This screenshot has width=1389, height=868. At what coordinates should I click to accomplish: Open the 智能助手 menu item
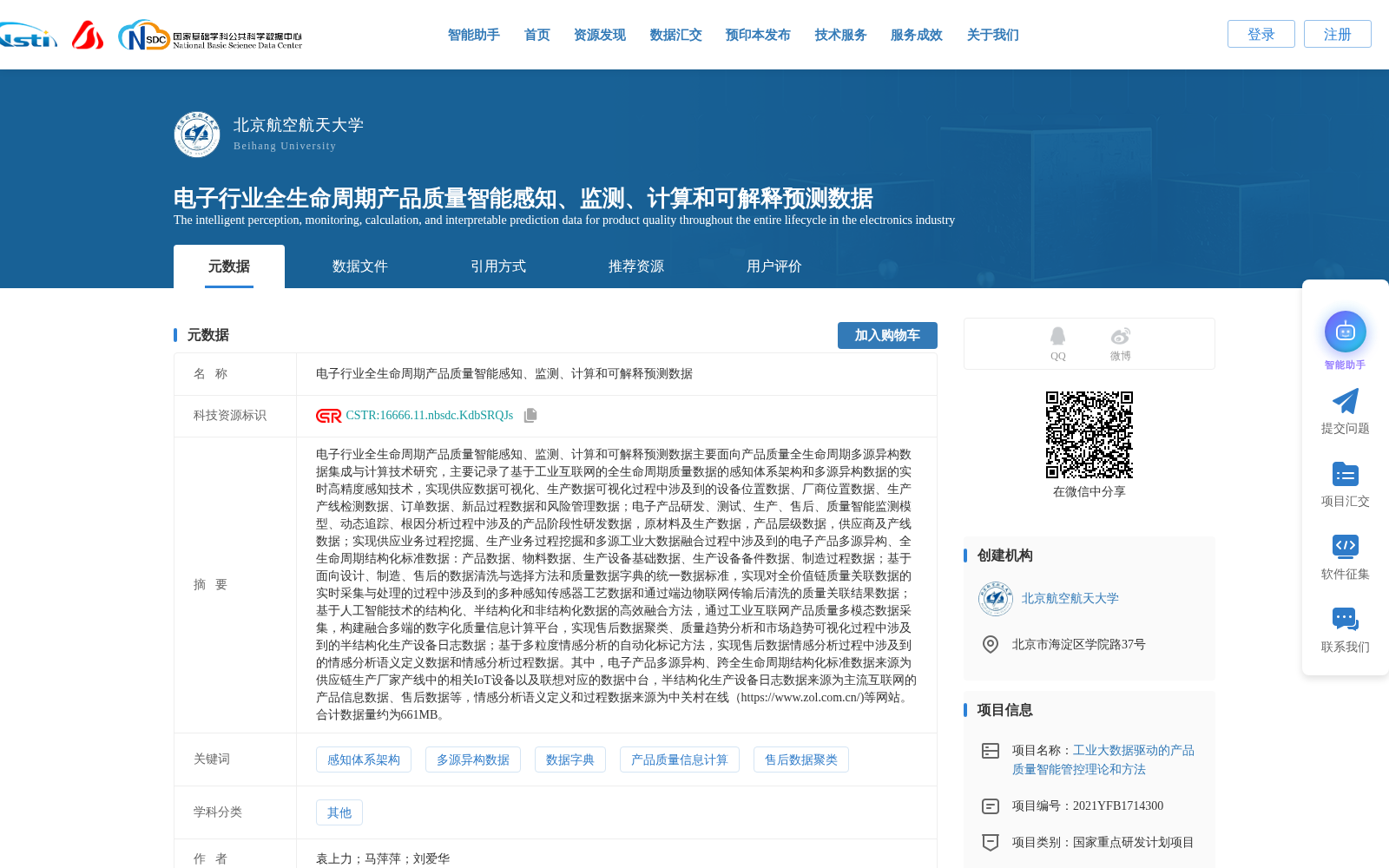pos(474,35)
